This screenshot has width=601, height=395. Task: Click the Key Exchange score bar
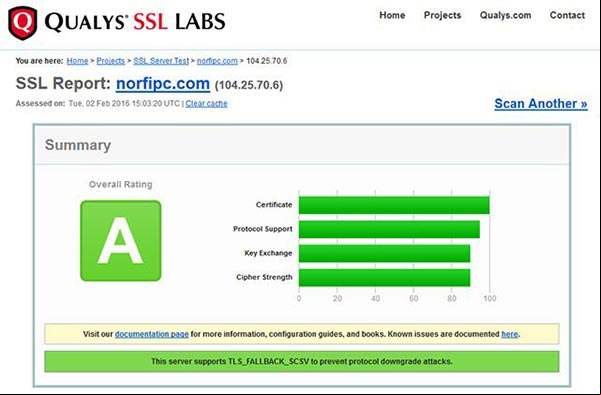[384, 253]
